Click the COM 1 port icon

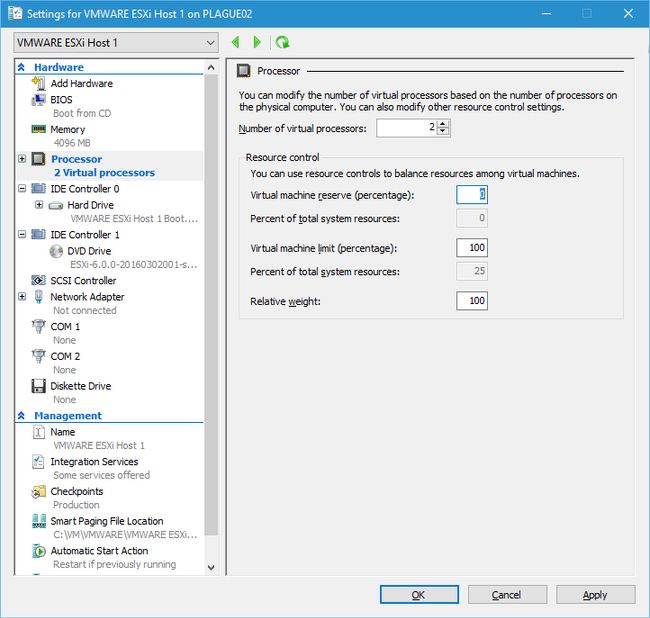(39, 326)
